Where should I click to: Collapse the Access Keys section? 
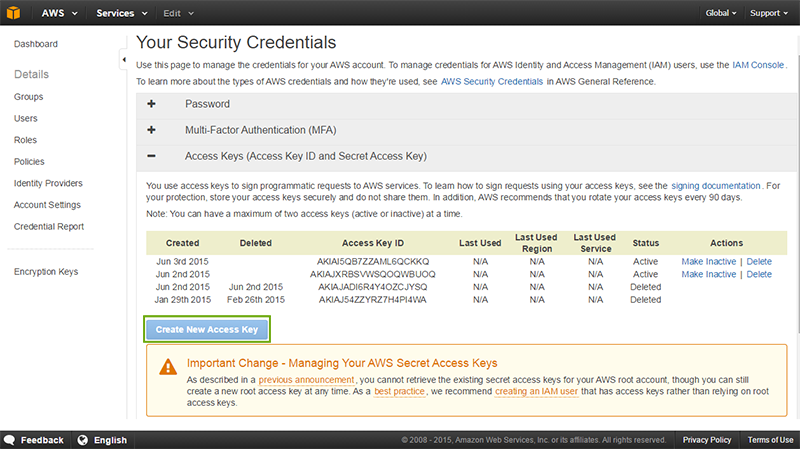click(151, 156)
